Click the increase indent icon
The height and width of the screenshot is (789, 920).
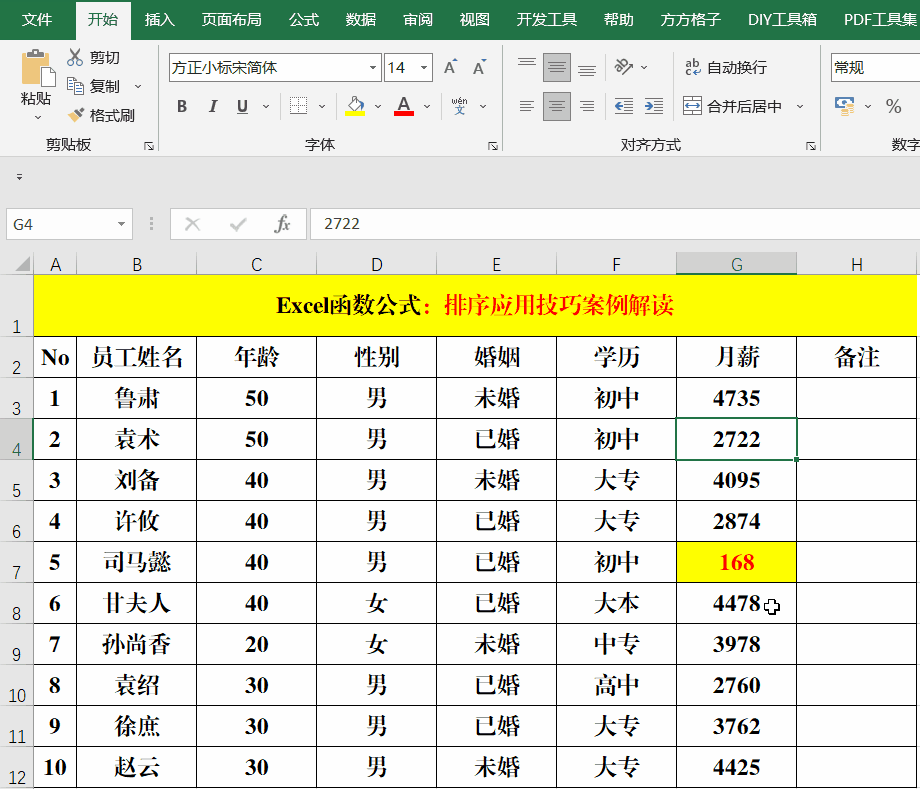click(654, 106)
